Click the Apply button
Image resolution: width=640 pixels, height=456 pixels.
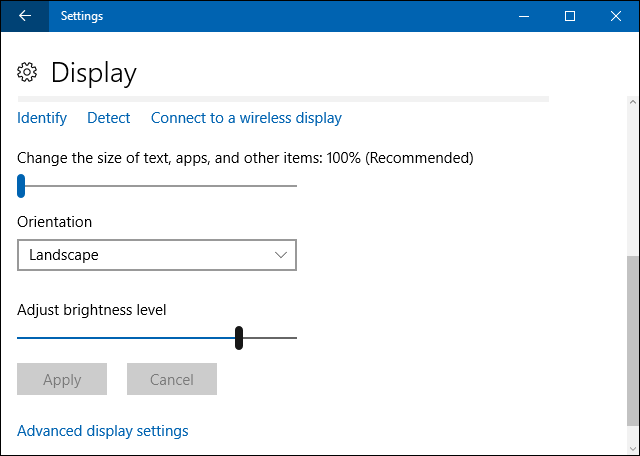pyautogui.click(x=62, y=379)
